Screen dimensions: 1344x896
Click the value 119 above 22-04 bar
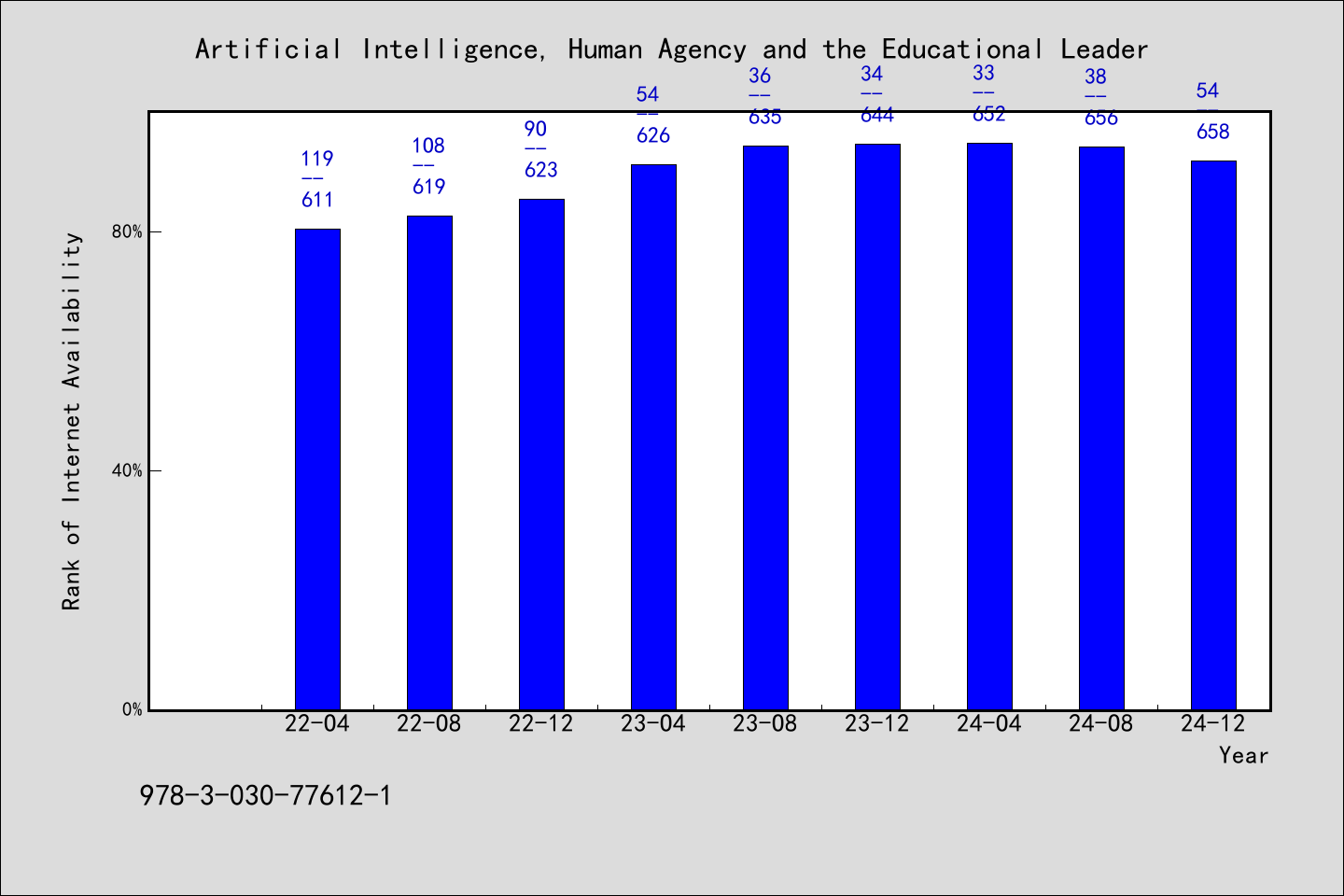coord(317,159)
